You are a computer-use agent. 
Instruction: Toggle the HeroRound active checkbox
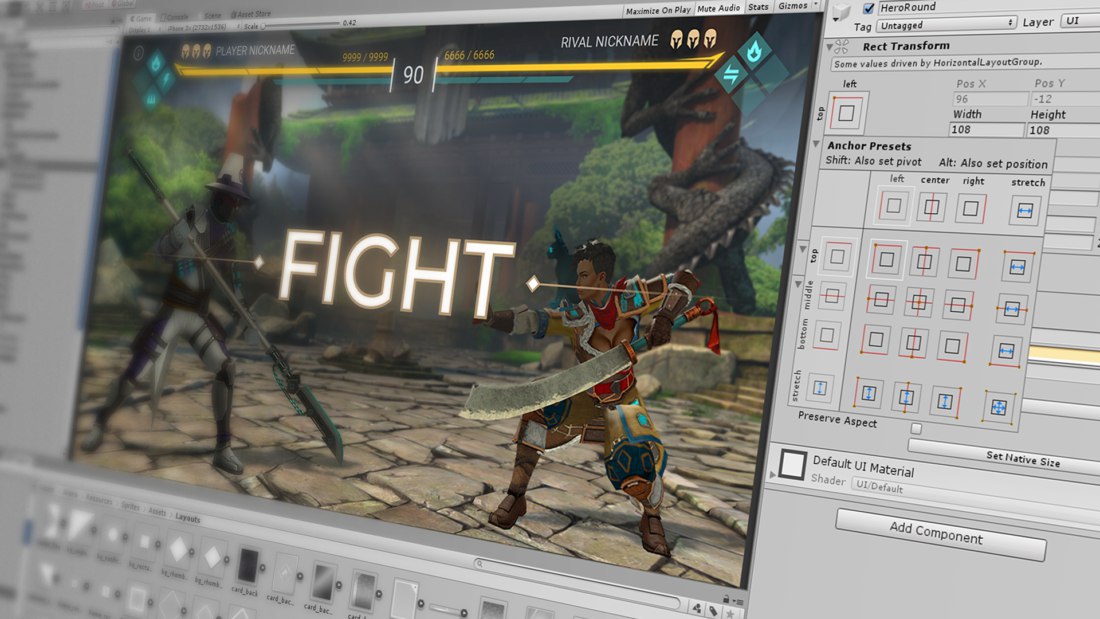(x=868, y=8)
